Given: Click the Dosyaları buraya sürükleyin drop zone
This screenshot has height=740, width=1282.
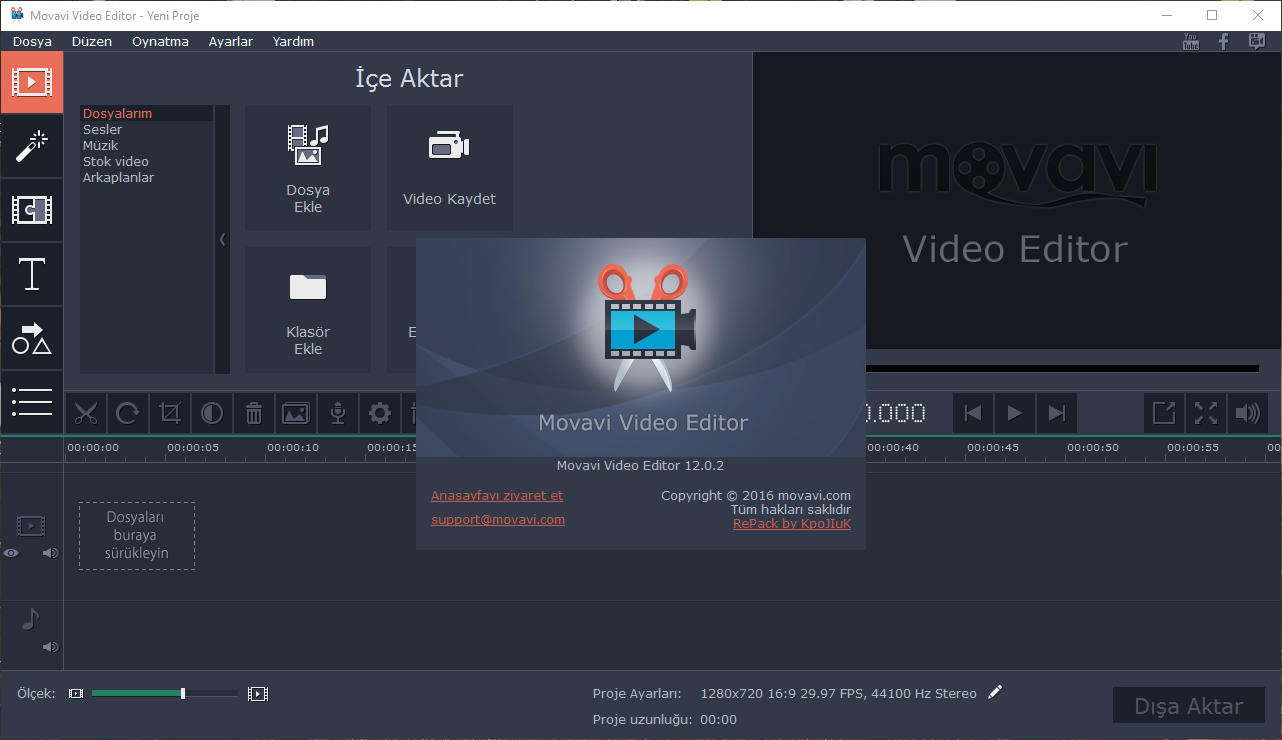Looking at the screenshot, I should [137, 536].
